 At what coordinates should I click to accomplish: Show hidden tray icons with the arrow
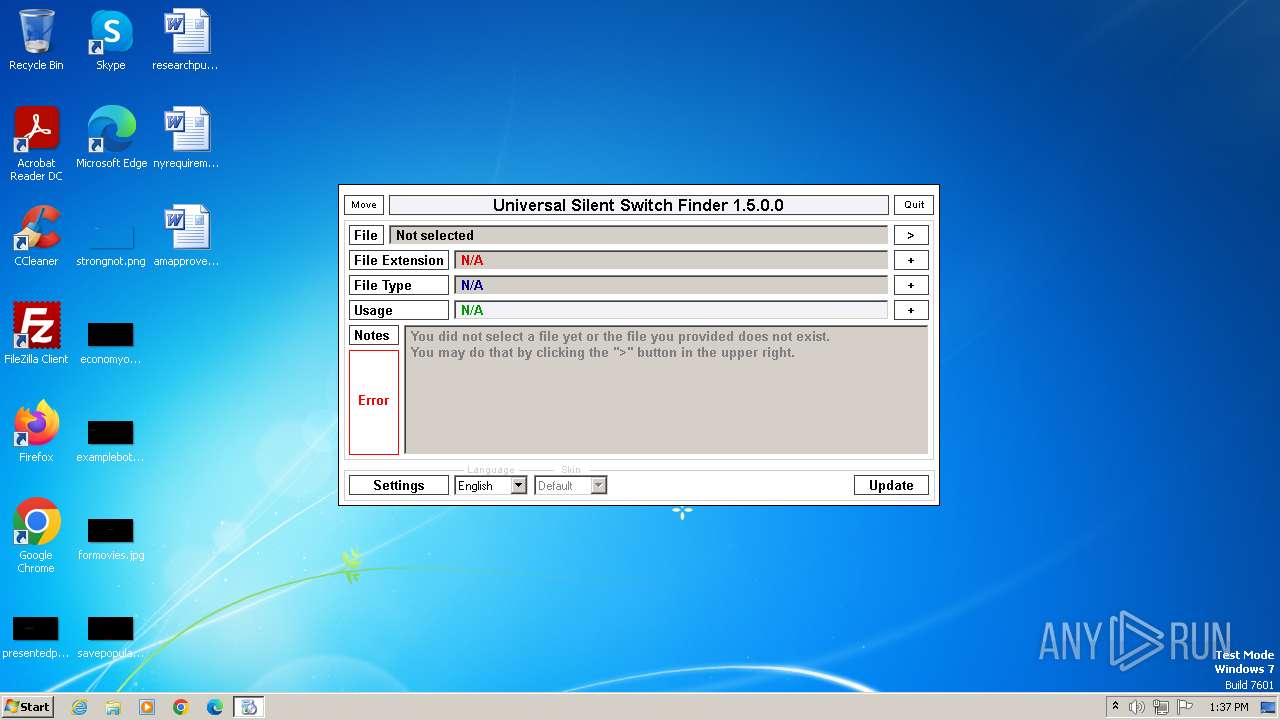point(1115,707)
